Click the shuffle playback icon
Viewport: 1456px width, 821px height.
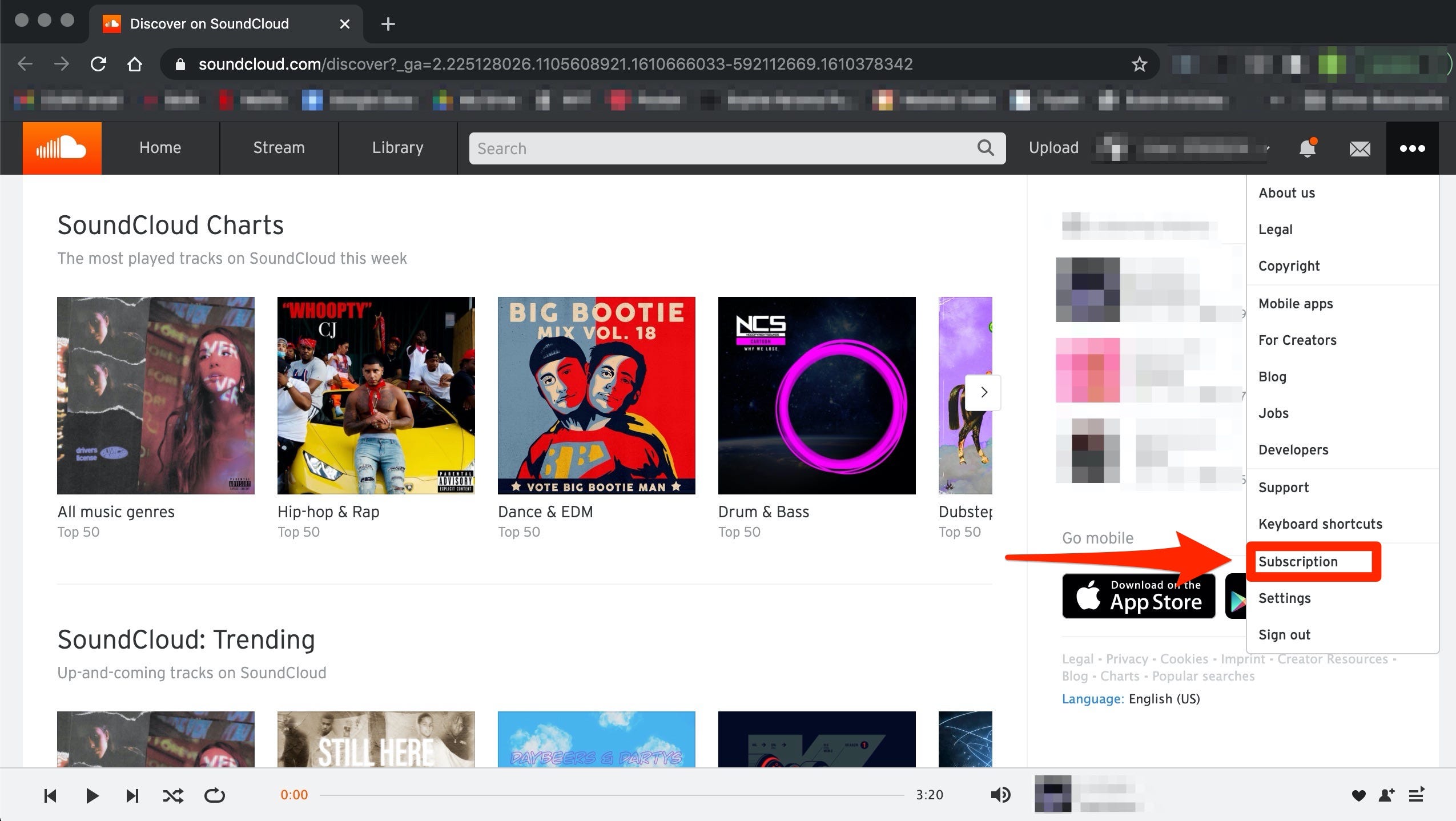[x=172, y=795]
